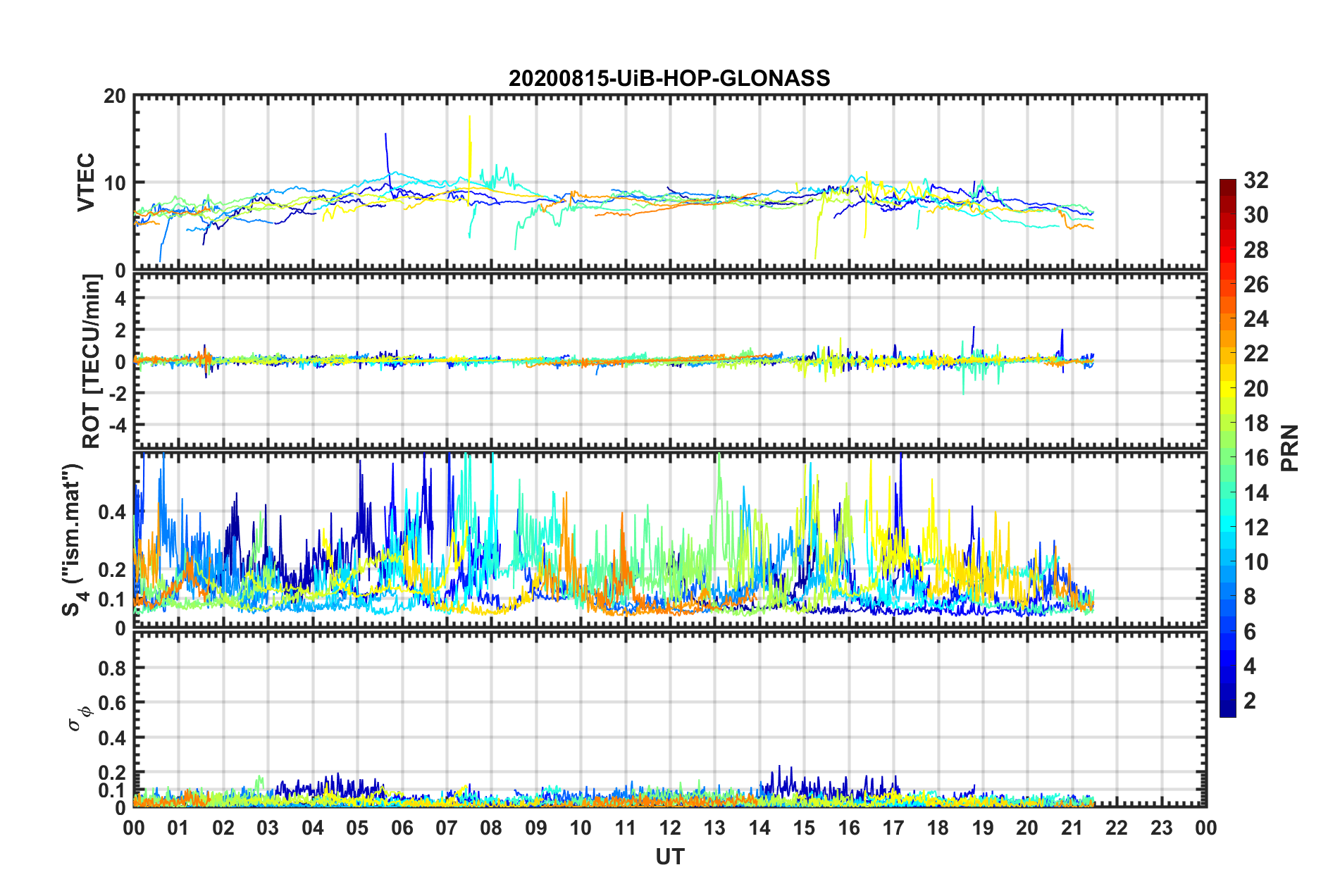Image resolution: width=1340 pixels, height=896 pixels.
Task: Click the yellow band near 20 on colorbar
Action: (1228, 389)
